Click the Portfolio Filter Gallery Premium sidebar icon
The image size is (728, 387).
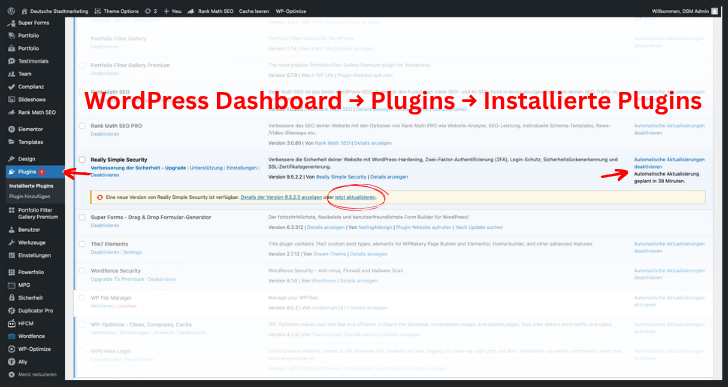point(11,210)
